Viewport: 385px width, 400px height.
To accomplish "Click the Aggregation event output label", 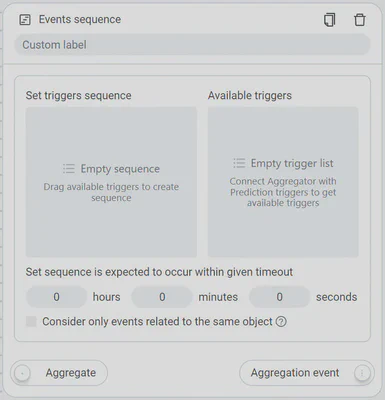I will 295,373.
